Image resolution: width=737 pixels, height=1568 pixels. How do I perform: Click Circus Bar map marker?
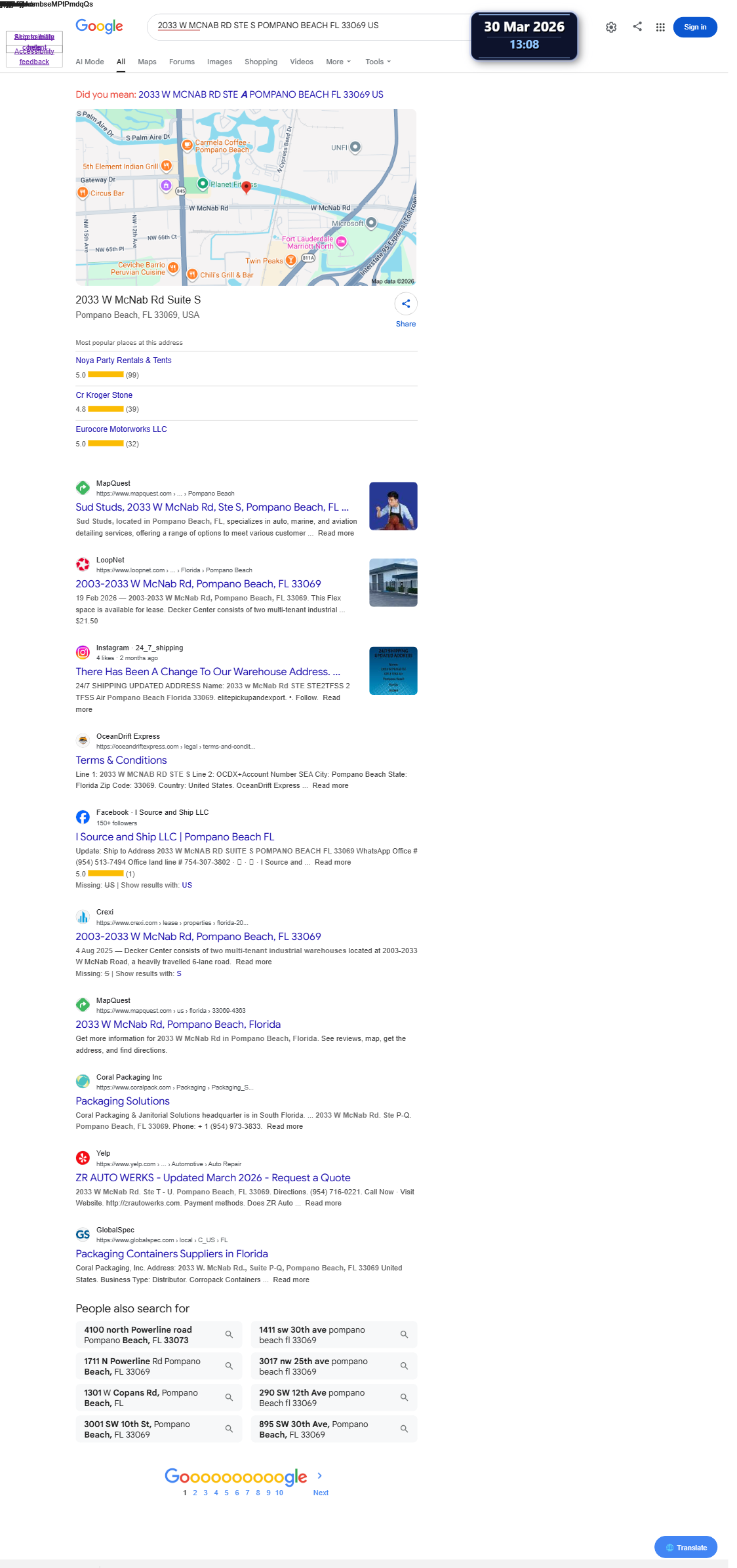[x=83, y=193]
